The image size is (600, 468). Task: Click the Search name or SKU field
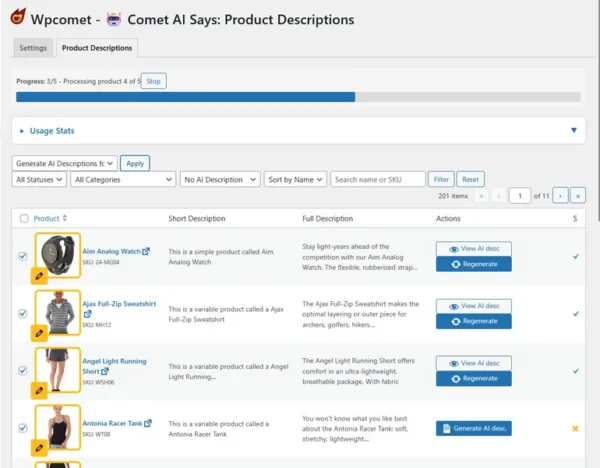pyautogui.click(x=377, y=180)
